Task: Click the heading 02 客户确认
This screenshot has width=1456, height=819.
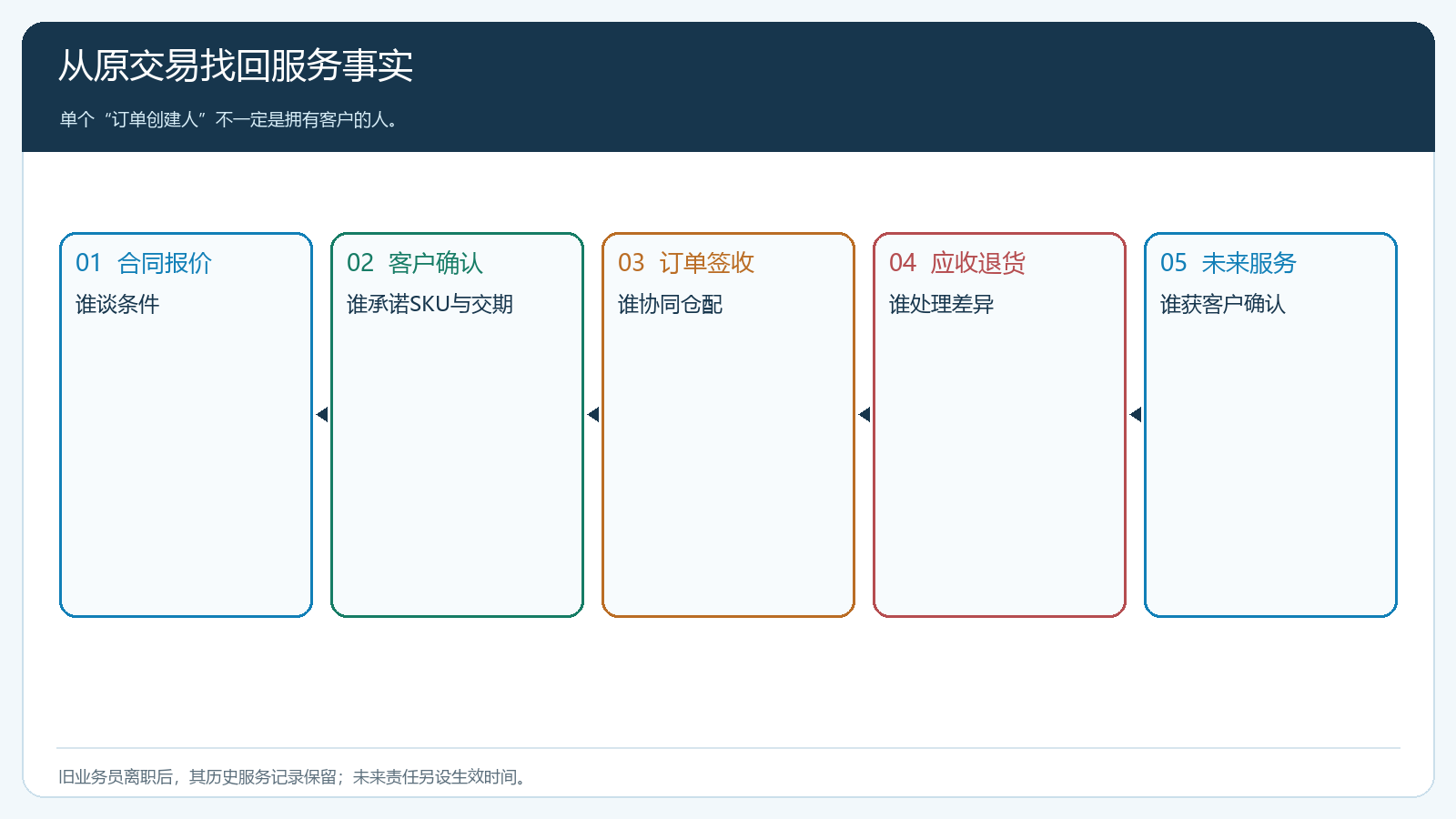Action: [415, 263]
